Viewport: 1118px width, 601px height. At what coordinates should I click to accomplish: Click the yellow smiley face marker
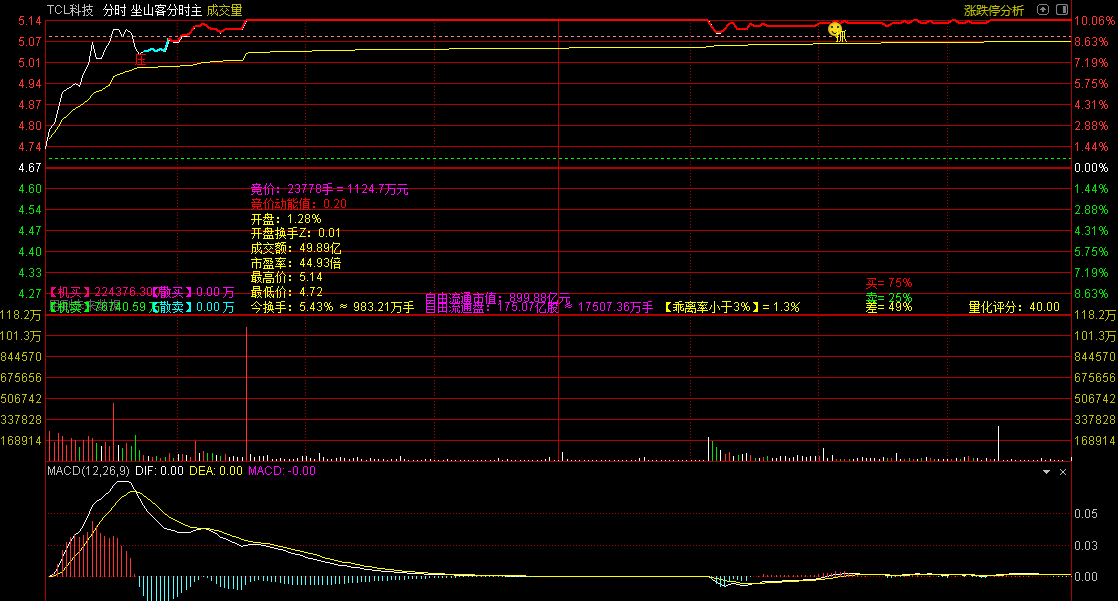[835, 29]
